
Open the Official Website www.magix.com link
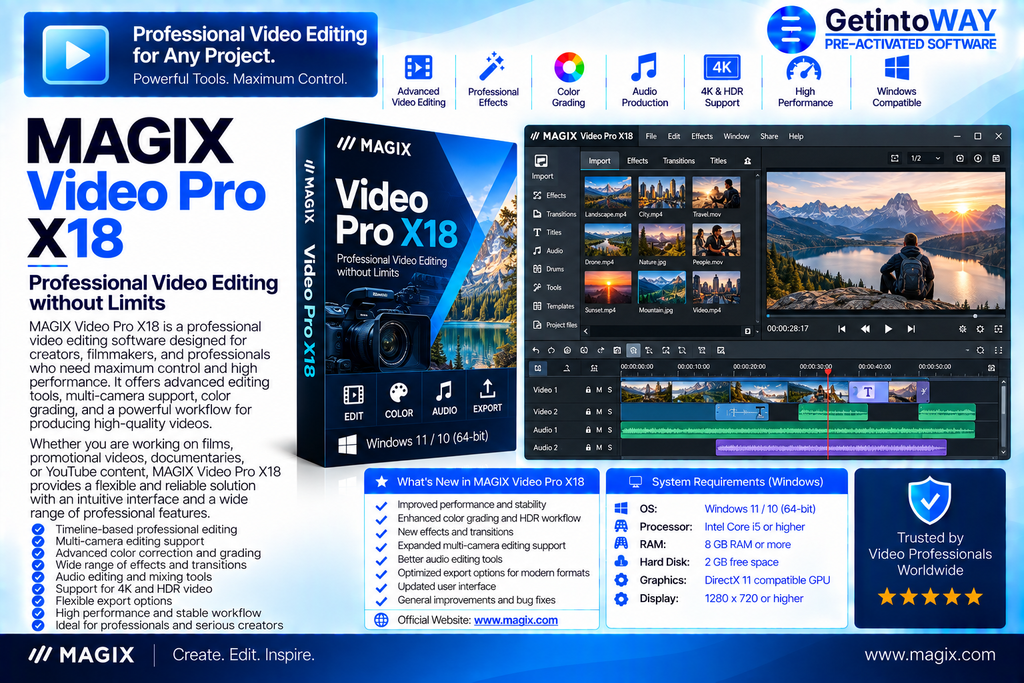click(x=515, y=620)
